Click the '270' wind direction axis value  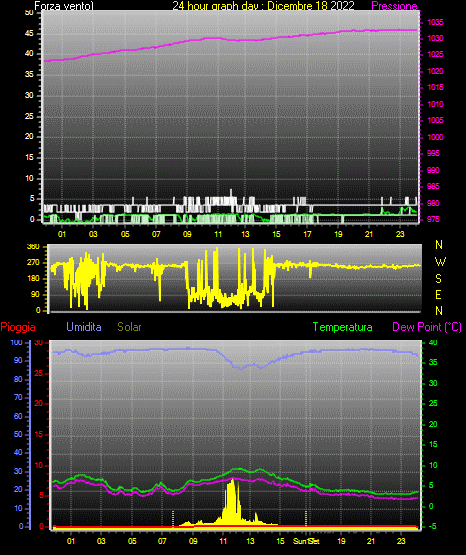click(x=34, y=263)
